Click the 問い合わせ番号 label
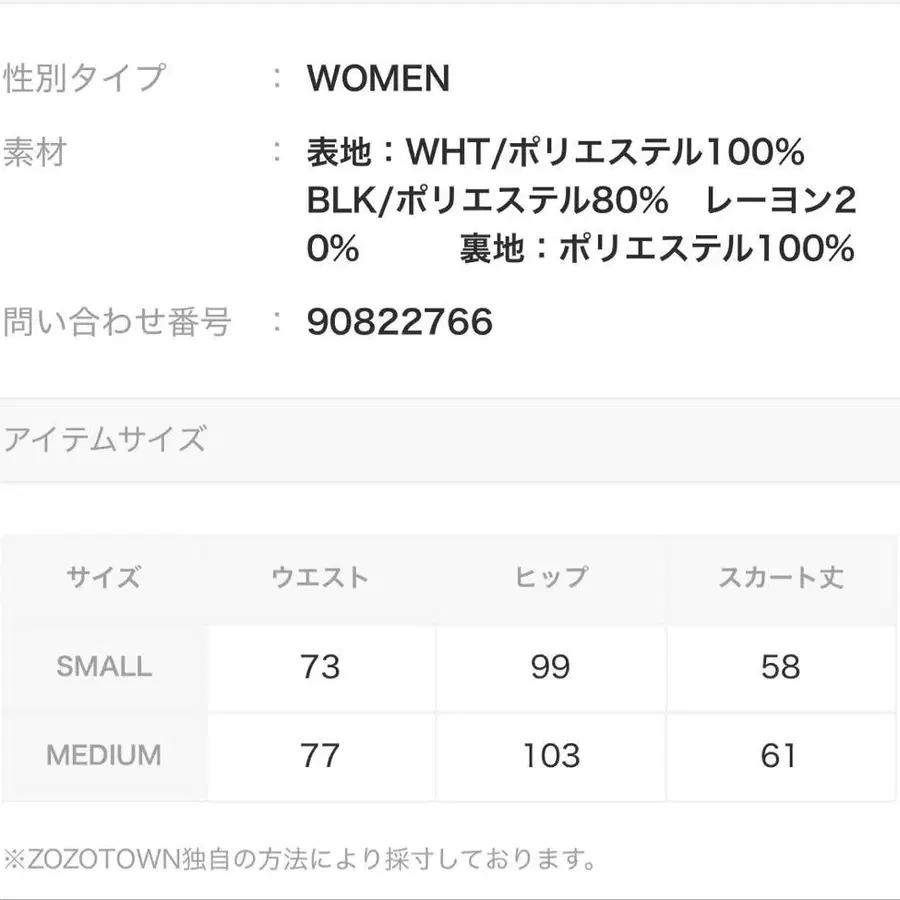 tap(117, 322)
